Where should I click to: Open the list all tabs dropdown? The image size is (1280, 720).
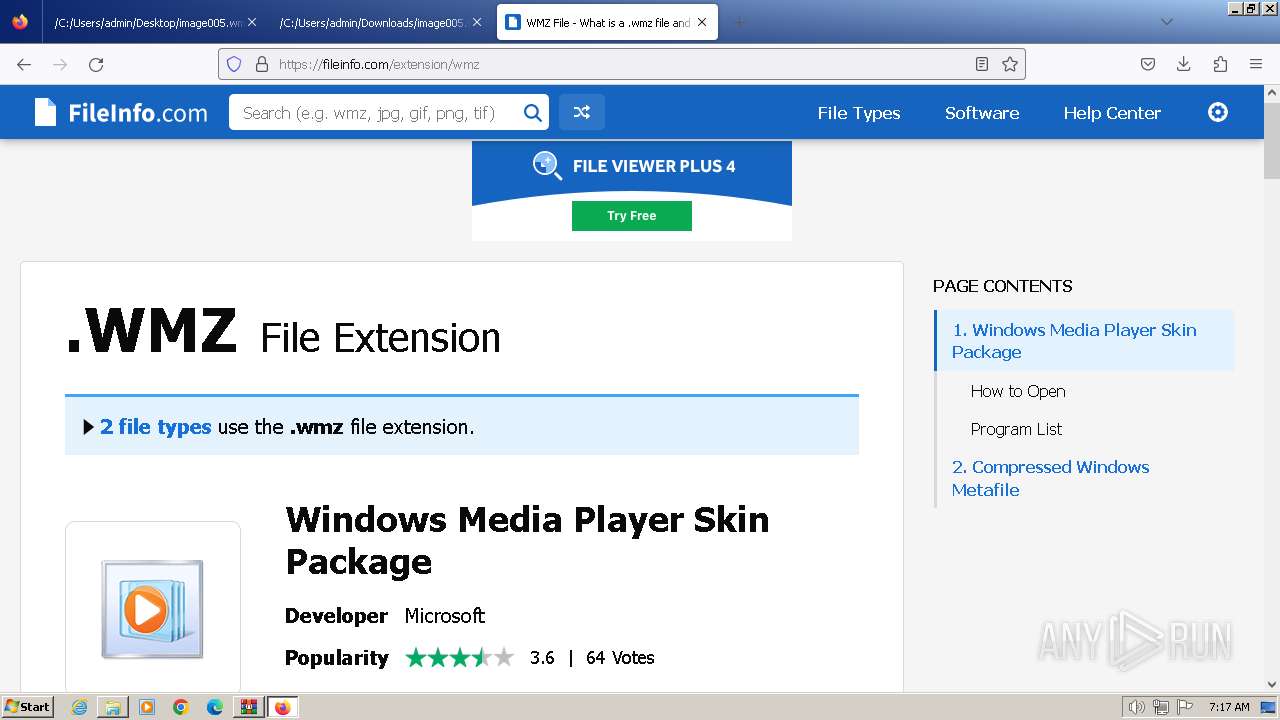[1166, 22]
